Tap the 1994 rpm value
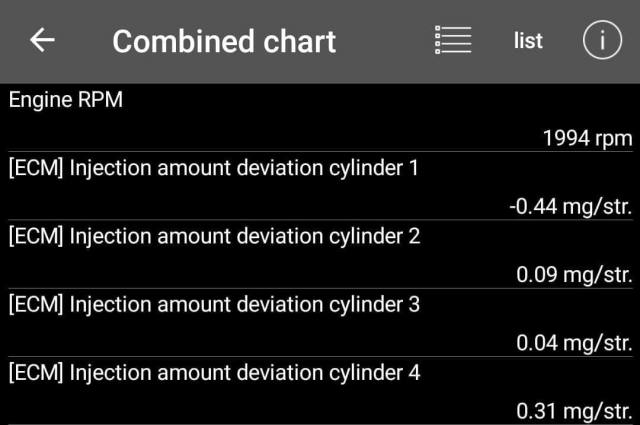This screenshot has height=425, width=640. pyautogui.click(x=588, y=138)
